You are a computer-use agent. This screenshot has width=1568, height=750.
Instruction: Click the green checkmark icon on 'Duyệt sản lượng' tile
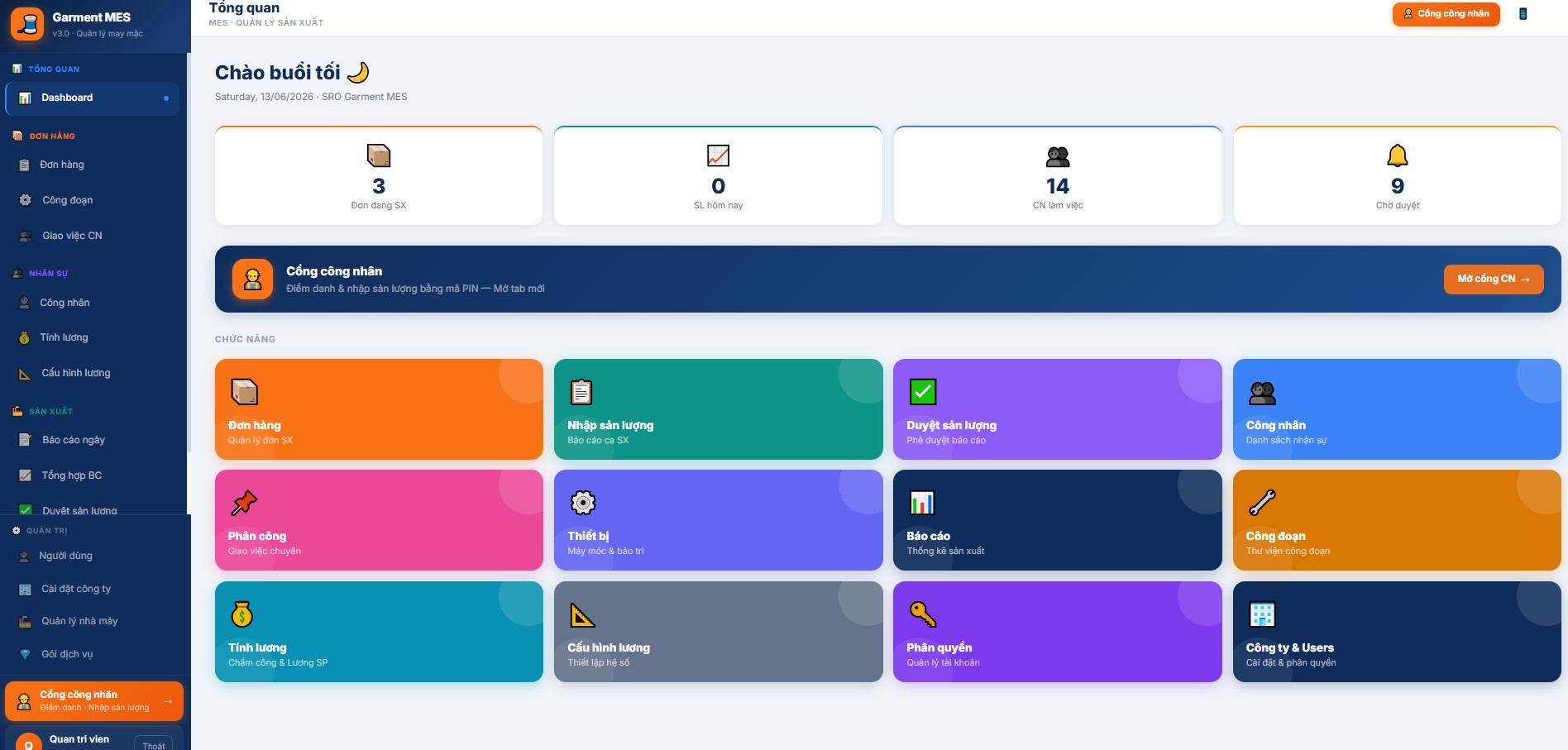tap(922, 391)
